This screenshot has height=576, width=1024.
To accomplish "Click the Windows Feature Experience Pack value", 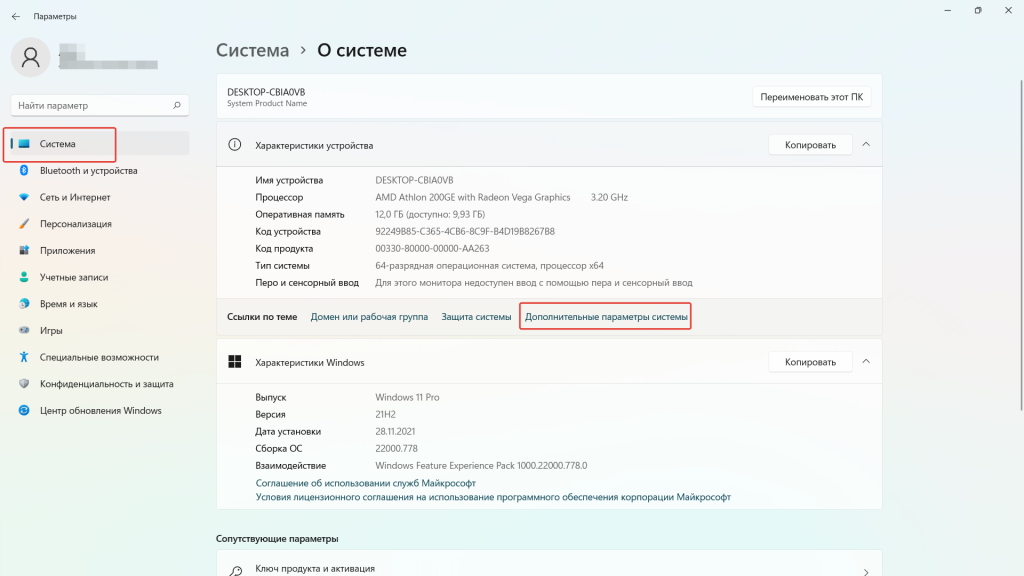I will (x=481, y=466).
